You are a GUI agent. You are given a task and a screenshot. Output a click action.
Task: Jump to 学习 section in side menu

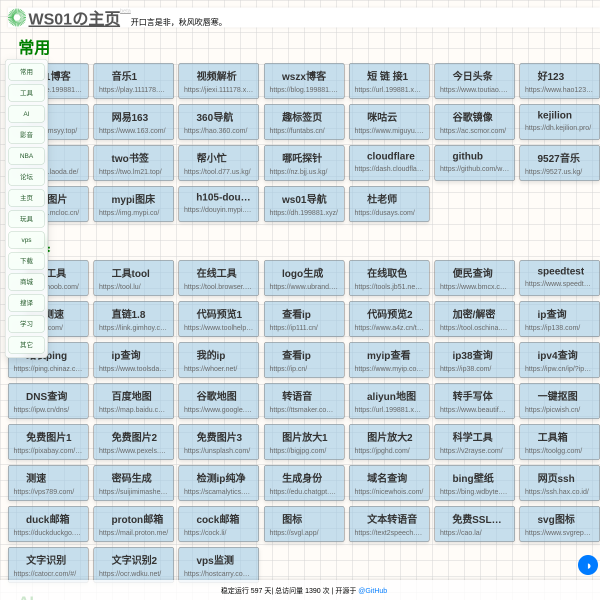pos(26,324)
